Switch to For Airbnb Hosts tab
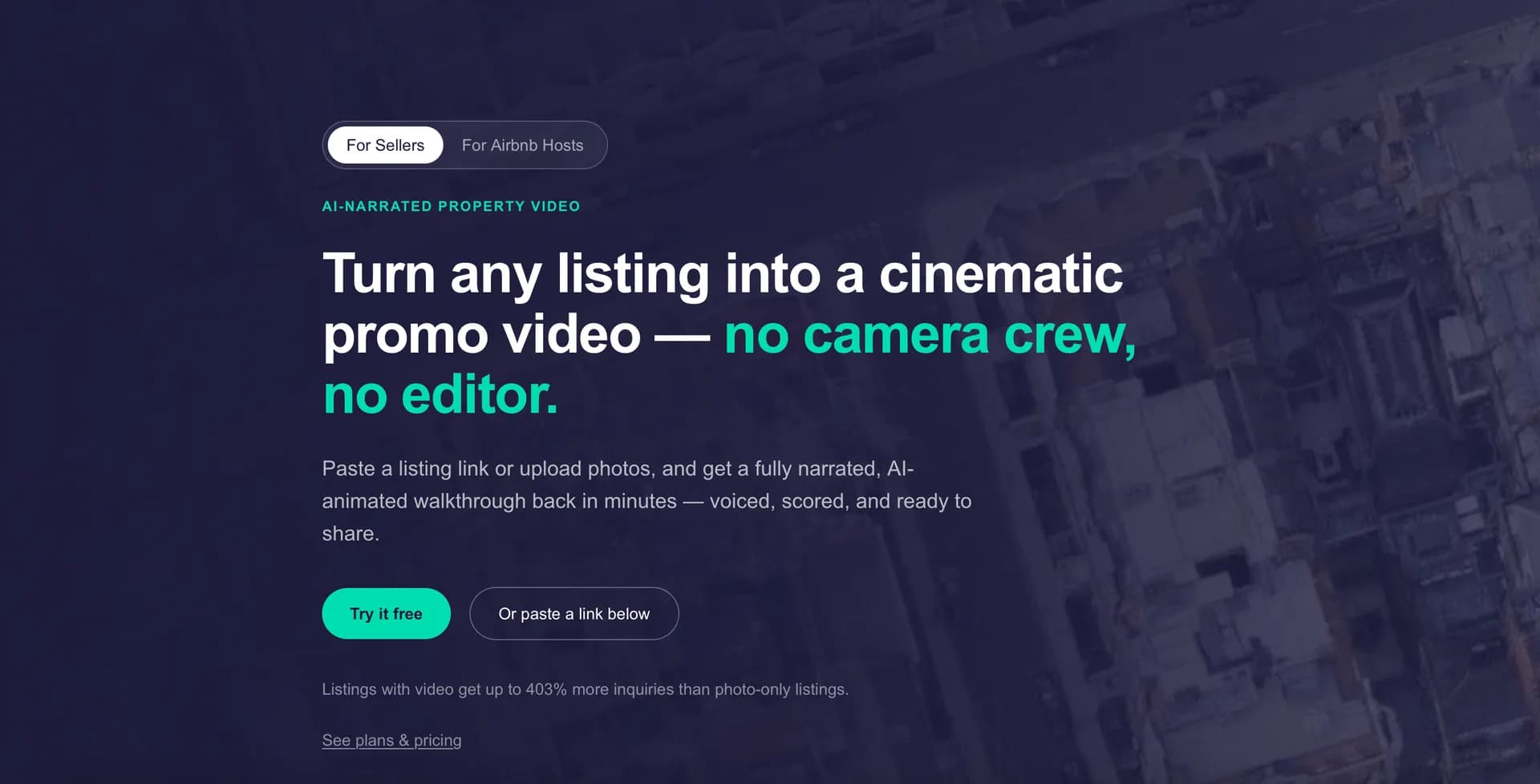Viewport: 1540px width, 784px height. [522, 145]
